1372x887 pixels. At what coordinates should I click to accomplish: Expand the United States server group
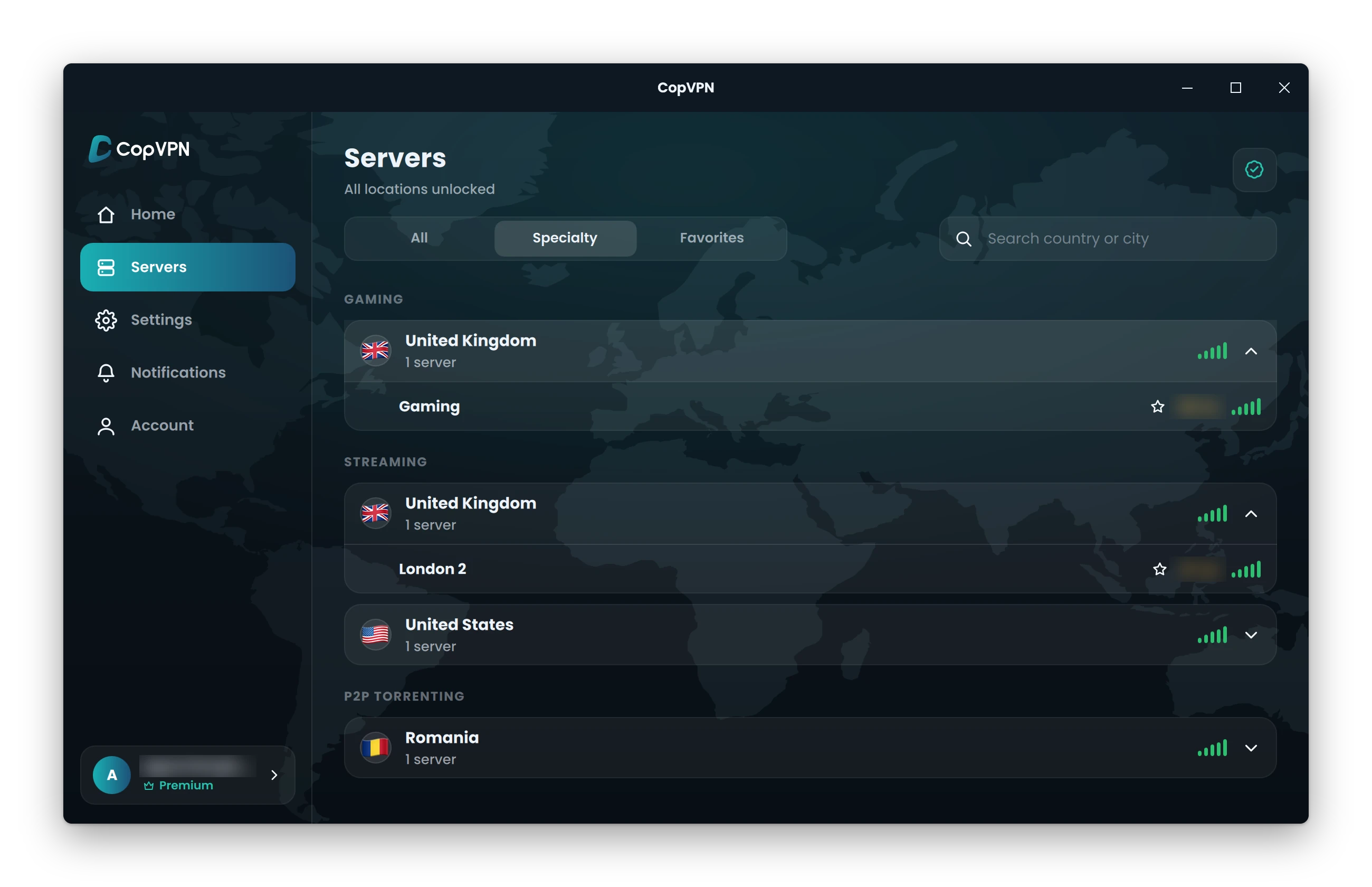pyautogui.click(x=1251, y=635)
